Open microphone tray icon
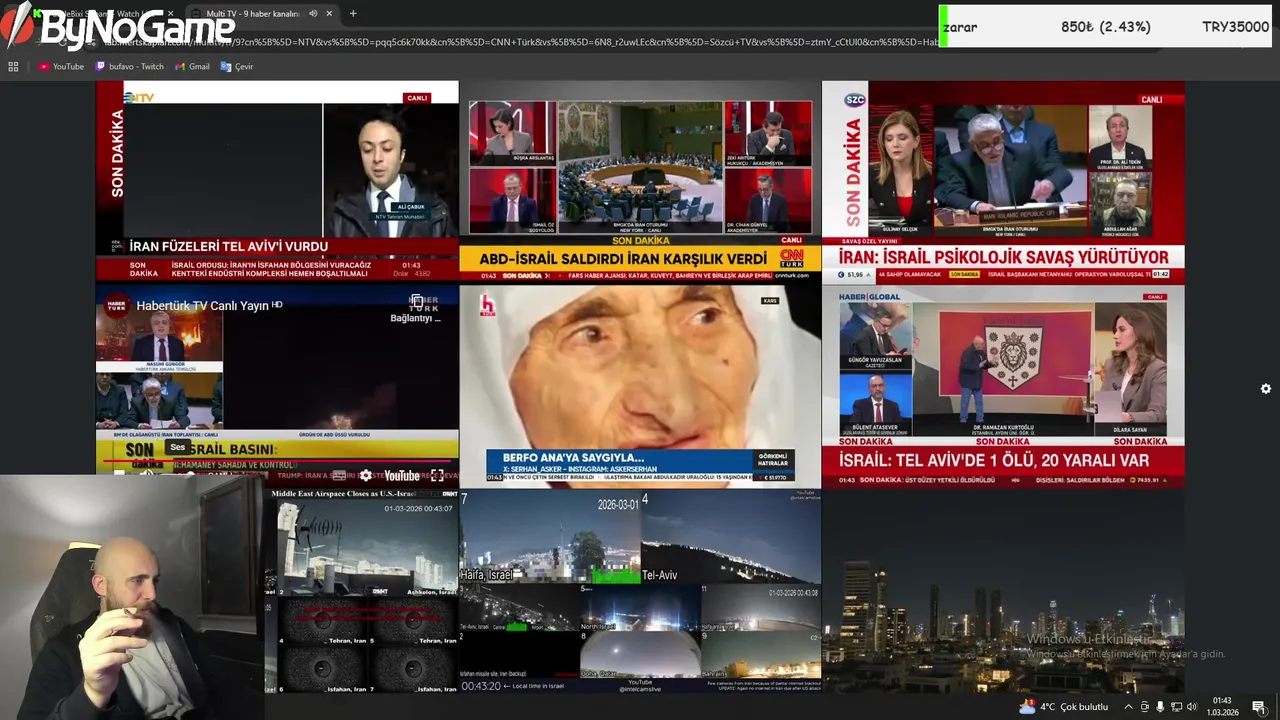 pos(1160,707)
